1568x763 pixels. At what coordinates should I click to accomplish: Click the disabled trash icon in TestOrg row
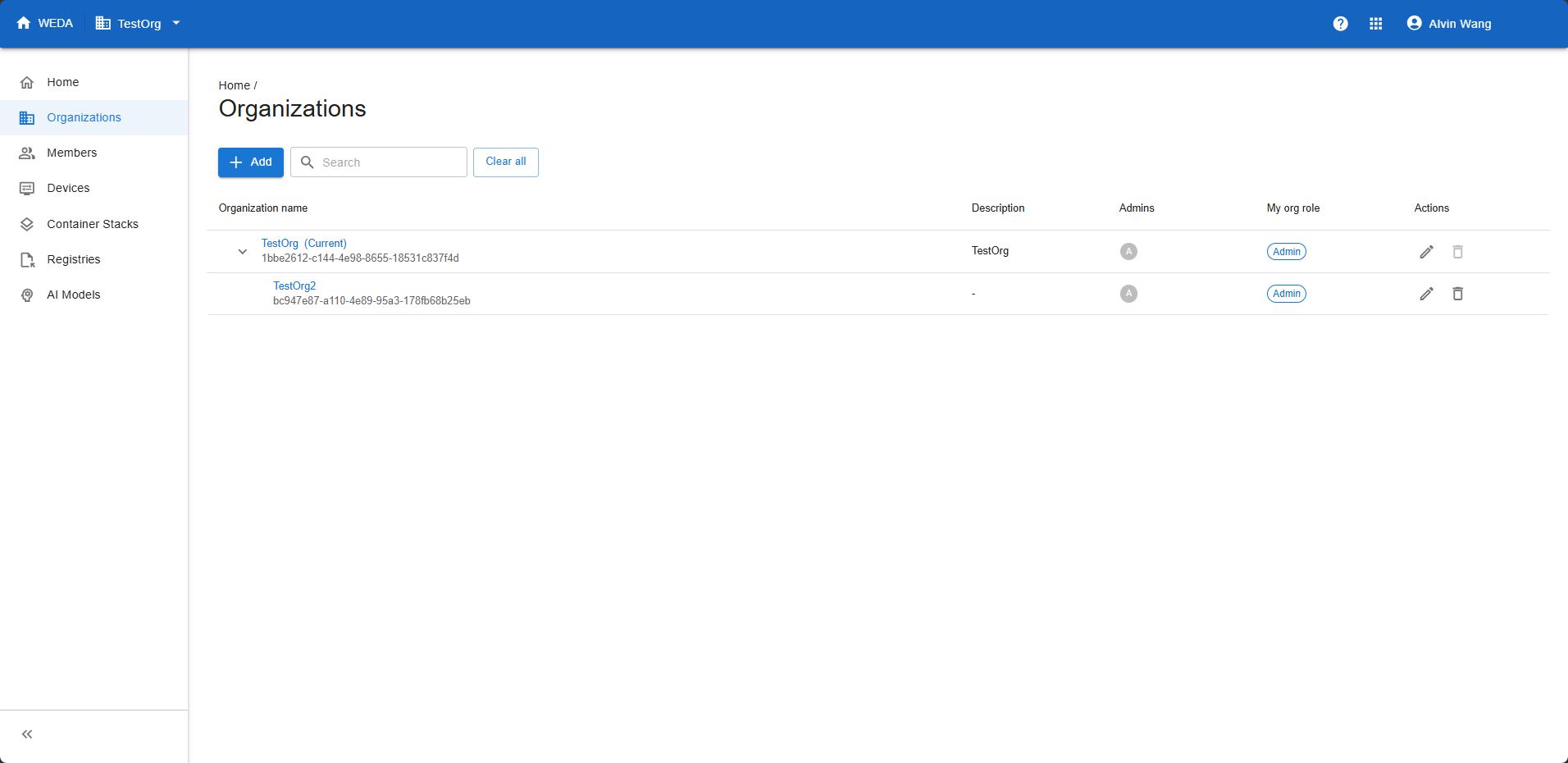click(1458, 252)
